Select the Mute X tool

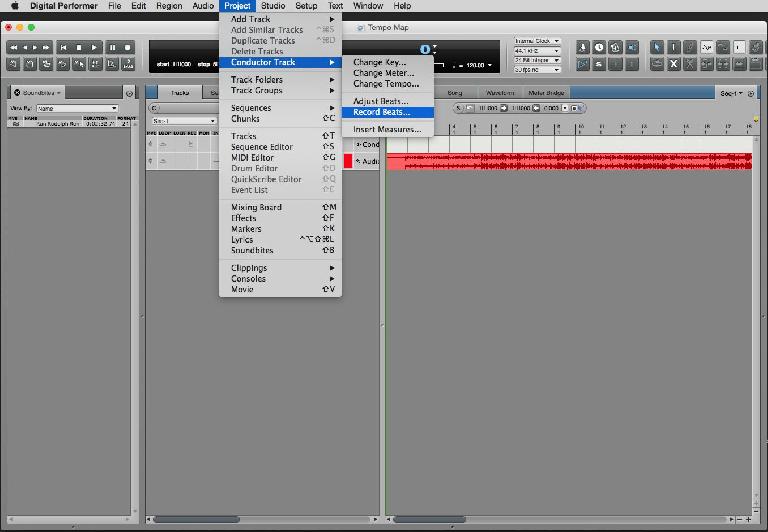[x=673, y=64]
